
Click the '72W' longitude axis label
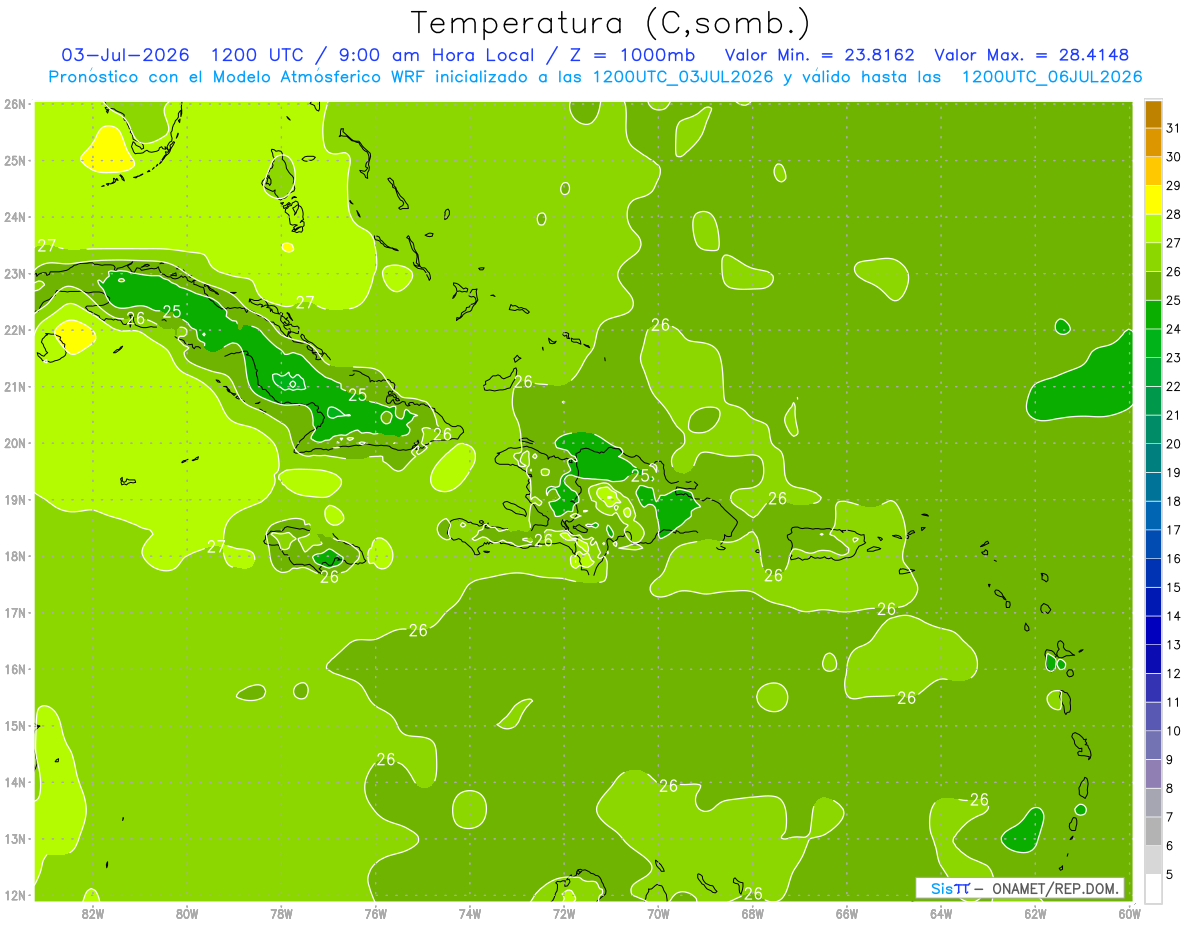point(564,913)
